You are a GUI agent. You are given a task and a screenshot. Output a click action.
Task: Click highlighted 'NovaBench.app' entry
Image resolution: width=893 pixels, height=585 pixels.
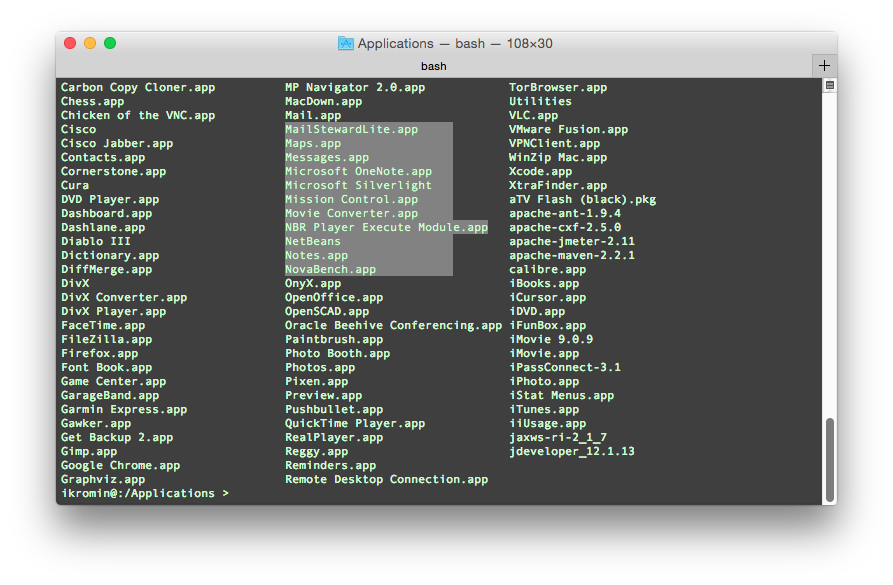point(330,269)
